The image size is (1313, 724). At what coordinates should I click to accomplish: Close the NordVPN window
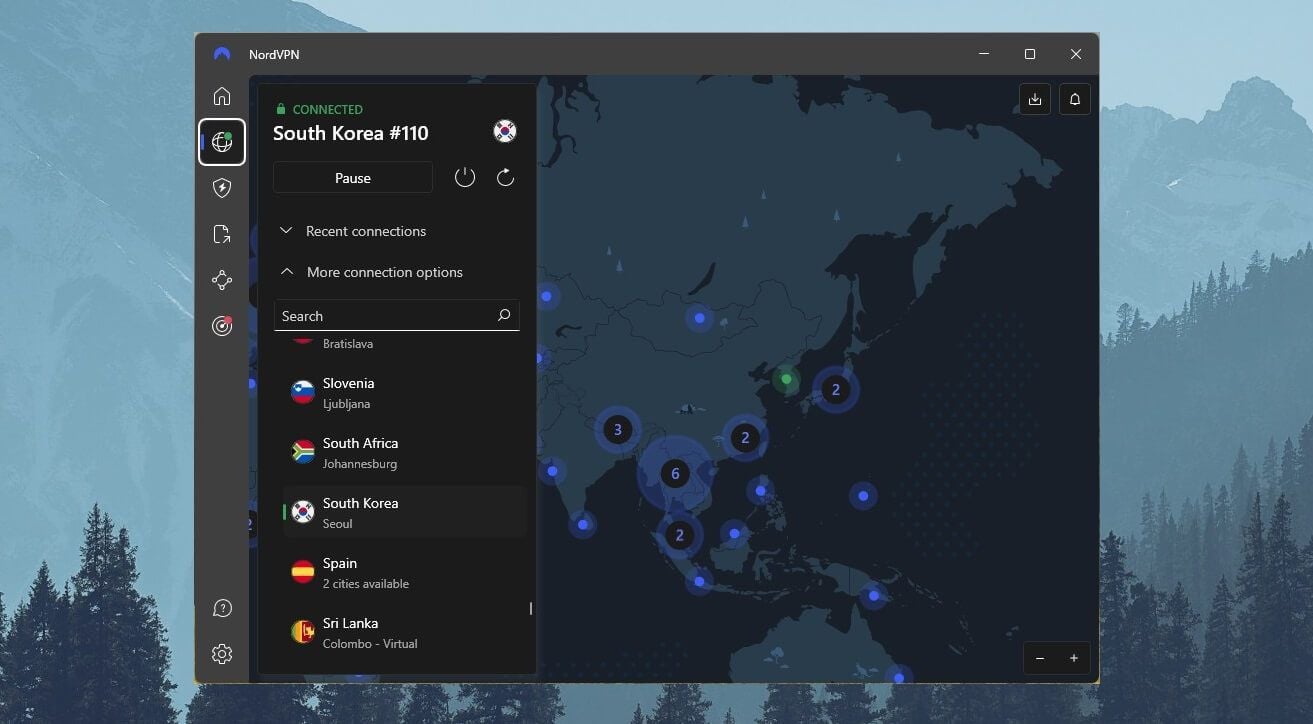[x=1076, y=54]
